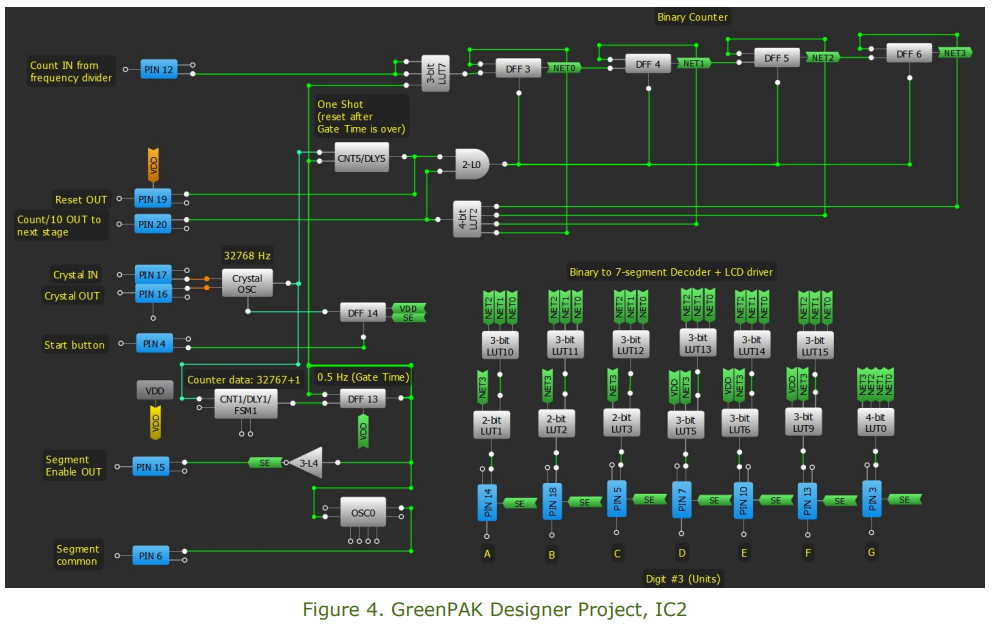Click the 3-bit LUT6 block
This screenshot has height=629, width=992.
click(740, 424)
